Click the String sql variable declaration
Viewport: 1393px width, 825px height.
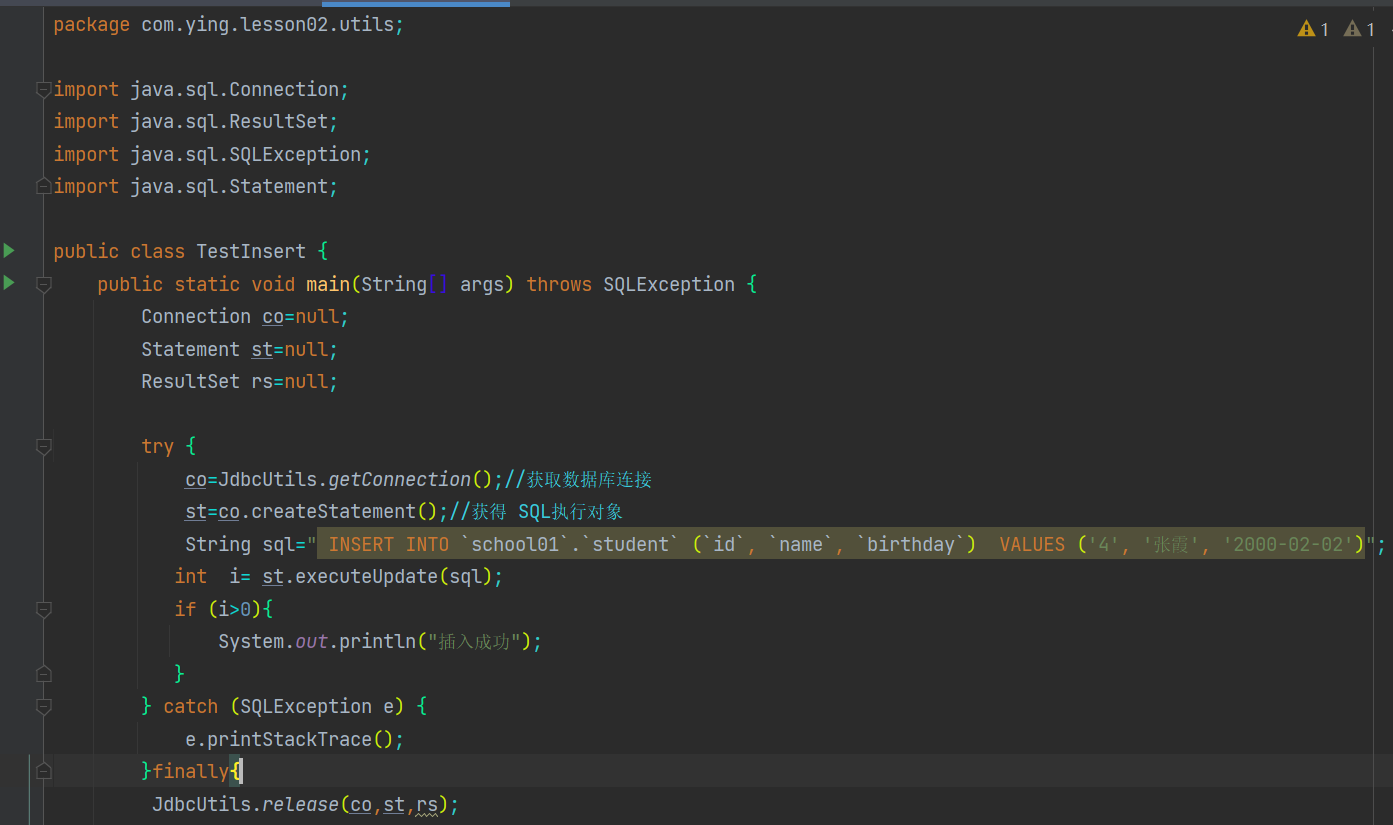click(240, 544)
